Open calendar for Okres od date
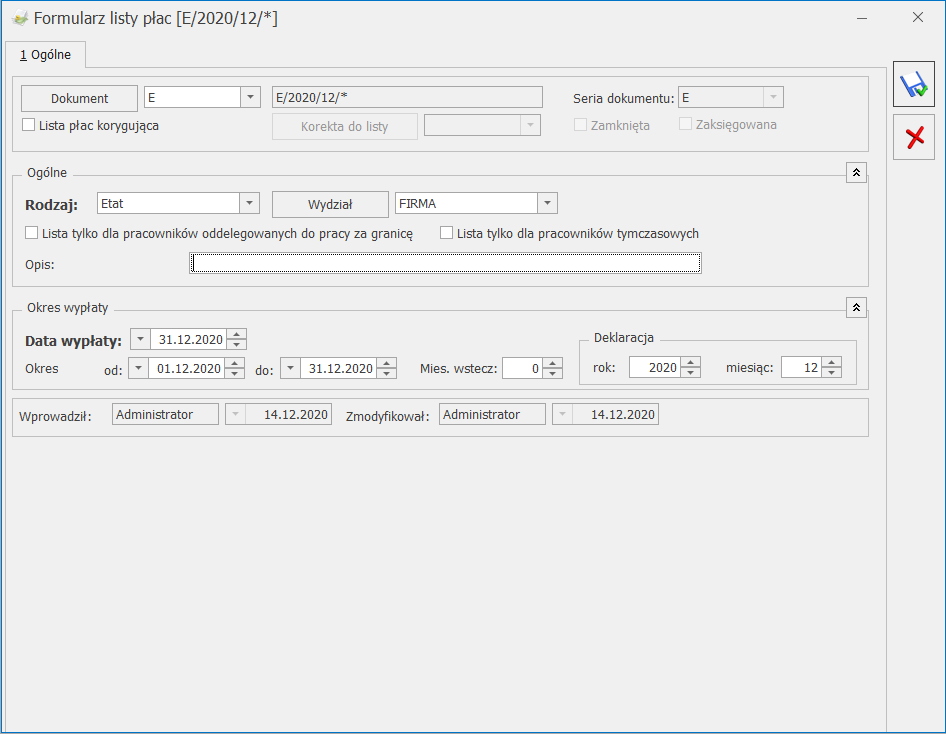Image resolution: width=946 pixels, height=734 pixels. 138,368
